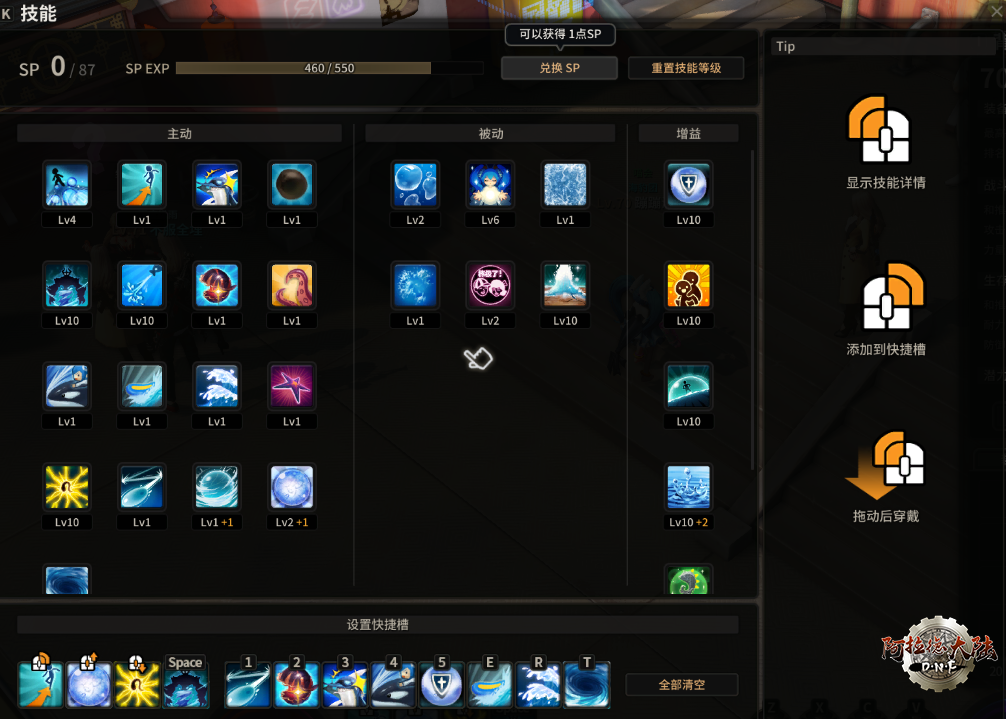Click the blue-haired girl passive skill Lv6

click(x=490, y=185)
